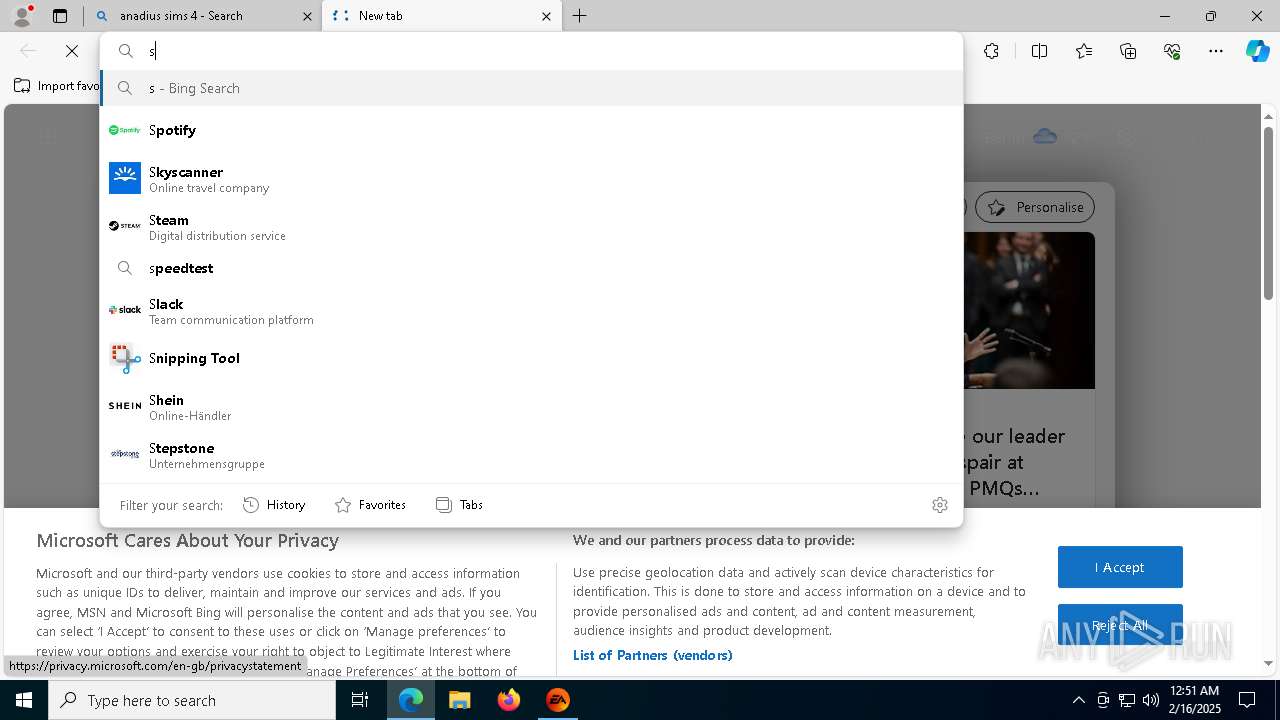Click the Stepstone logo icon
This screenshot has width=1280, height=720.
click(125, 454)
